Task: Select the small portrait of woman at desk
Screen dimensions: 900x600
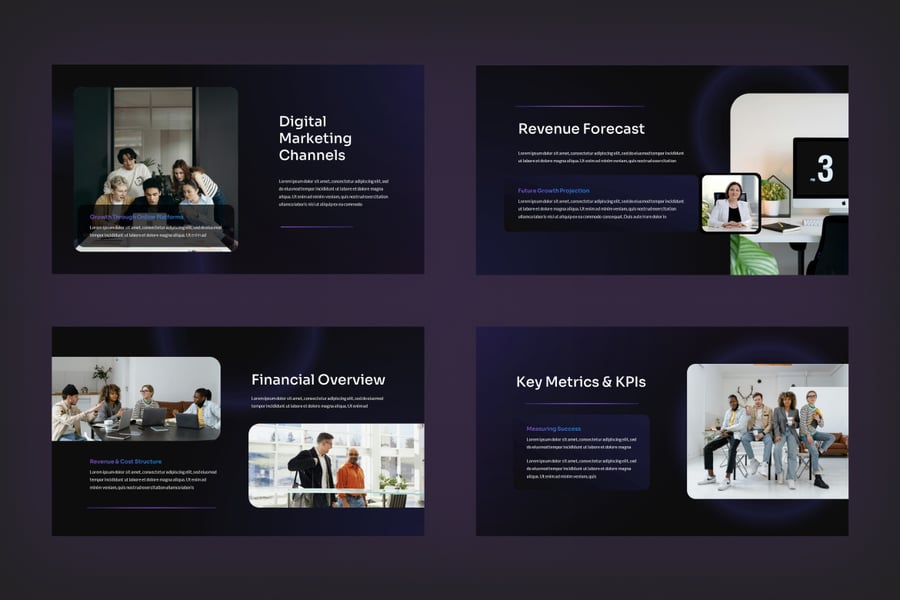Action: [730, 203]
